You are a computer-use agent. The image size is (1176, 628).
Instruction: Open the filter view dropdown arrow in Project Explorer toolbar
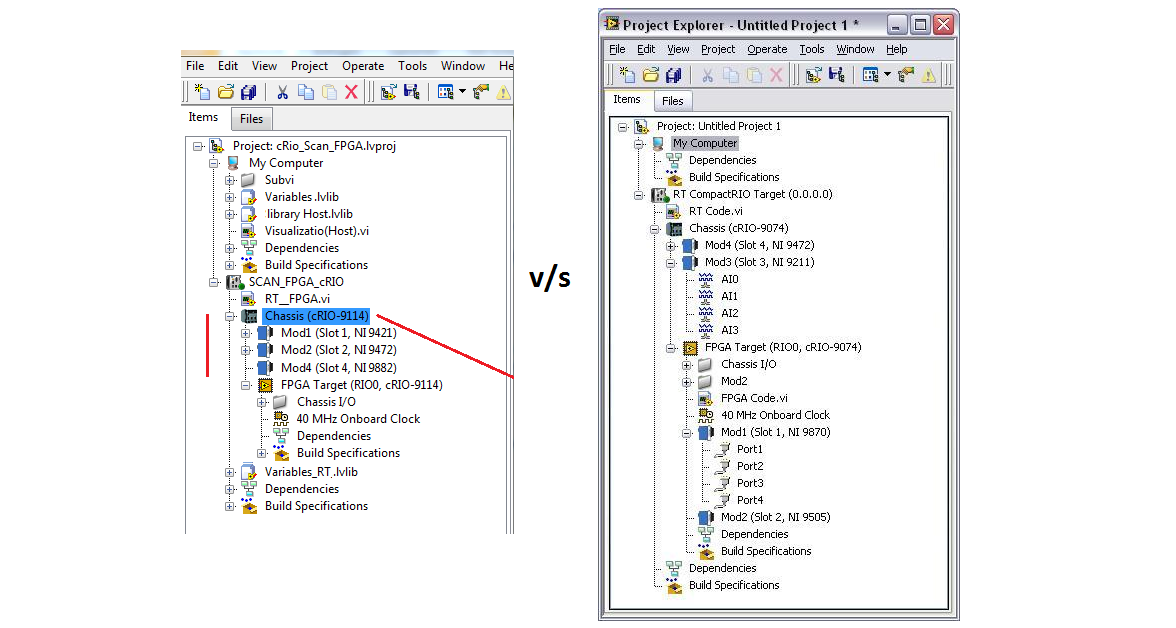887,74
